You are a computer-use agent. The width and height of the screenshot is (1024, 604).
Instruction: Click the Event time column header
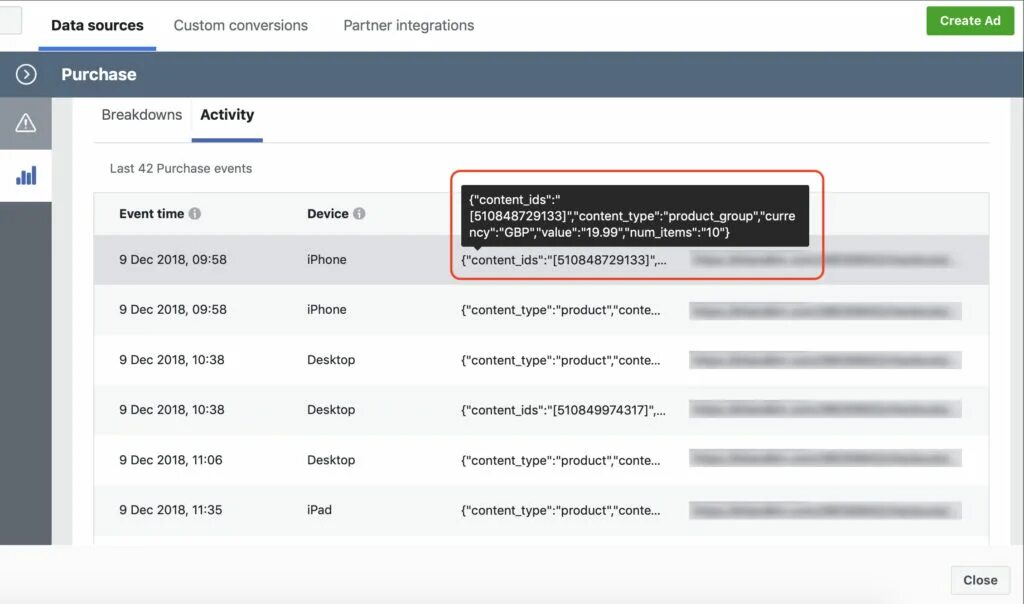[x=151, y=214]
